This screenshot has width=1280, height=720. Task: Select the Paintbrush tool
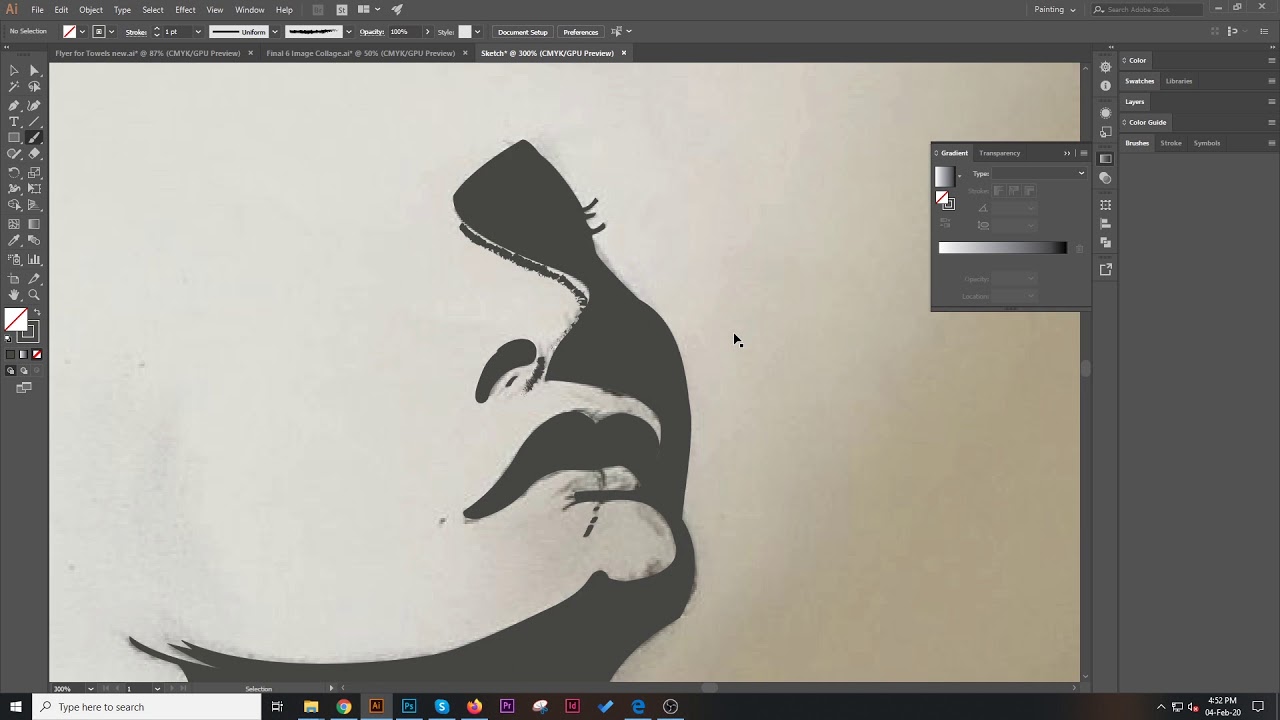pyautogui.click(x=34, y=138)
